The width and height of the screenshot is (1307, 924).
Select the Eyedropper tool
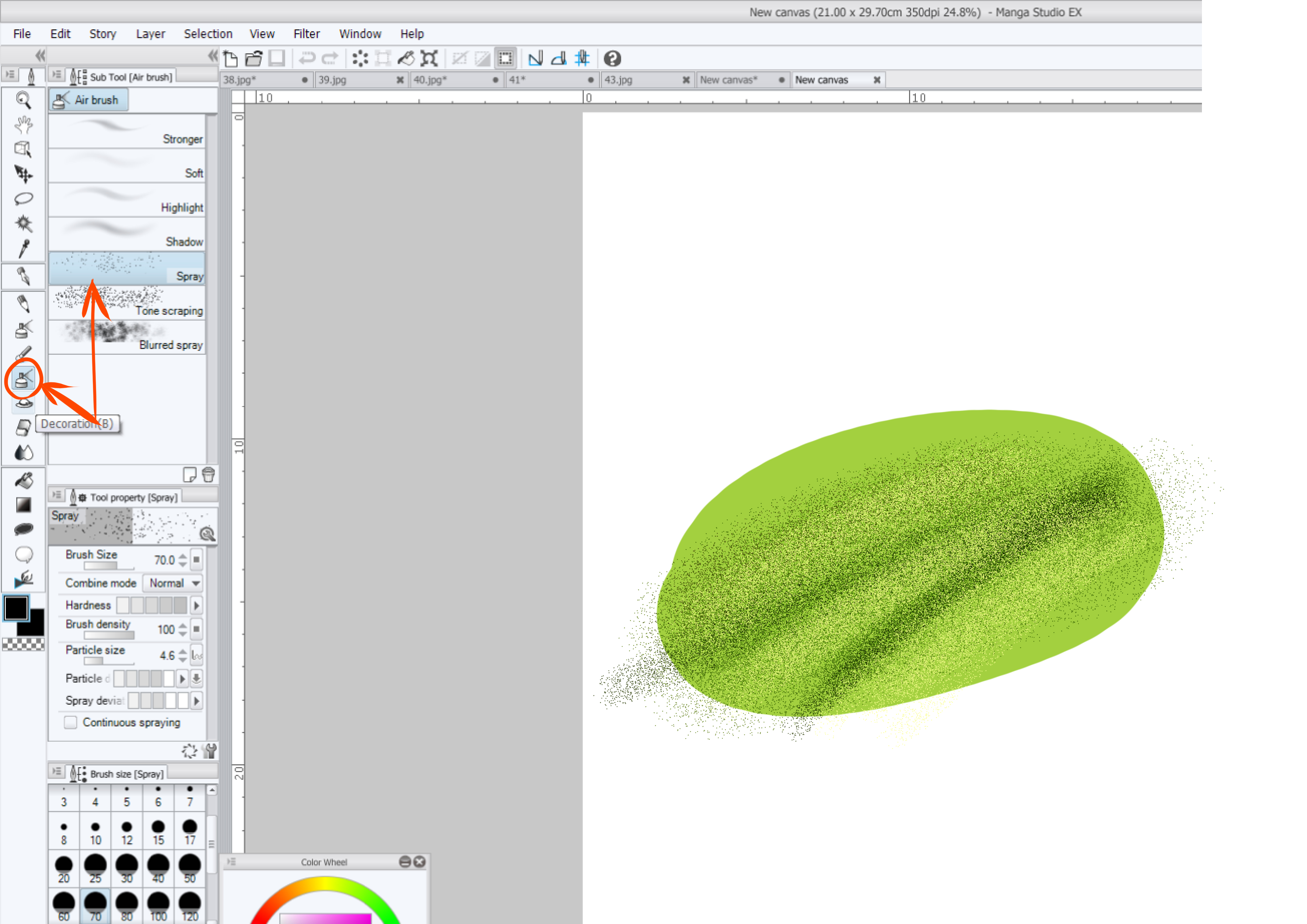tap(23, 249)
